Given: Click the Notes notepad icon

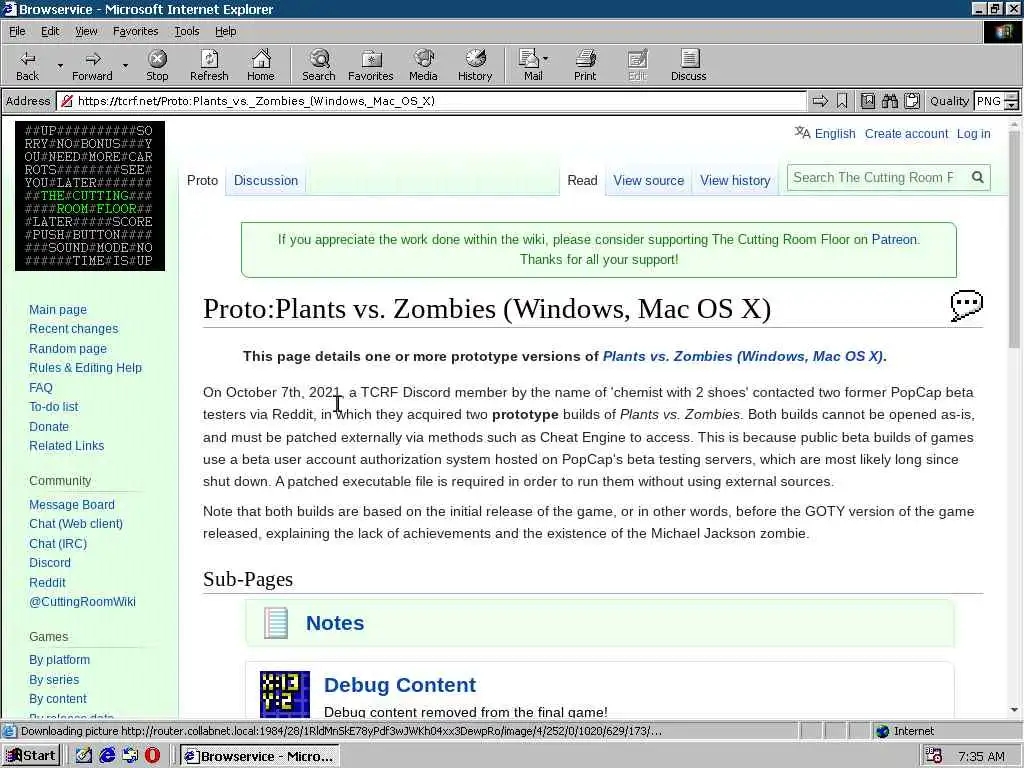Looking at the screenshot, I should (276, 623).
